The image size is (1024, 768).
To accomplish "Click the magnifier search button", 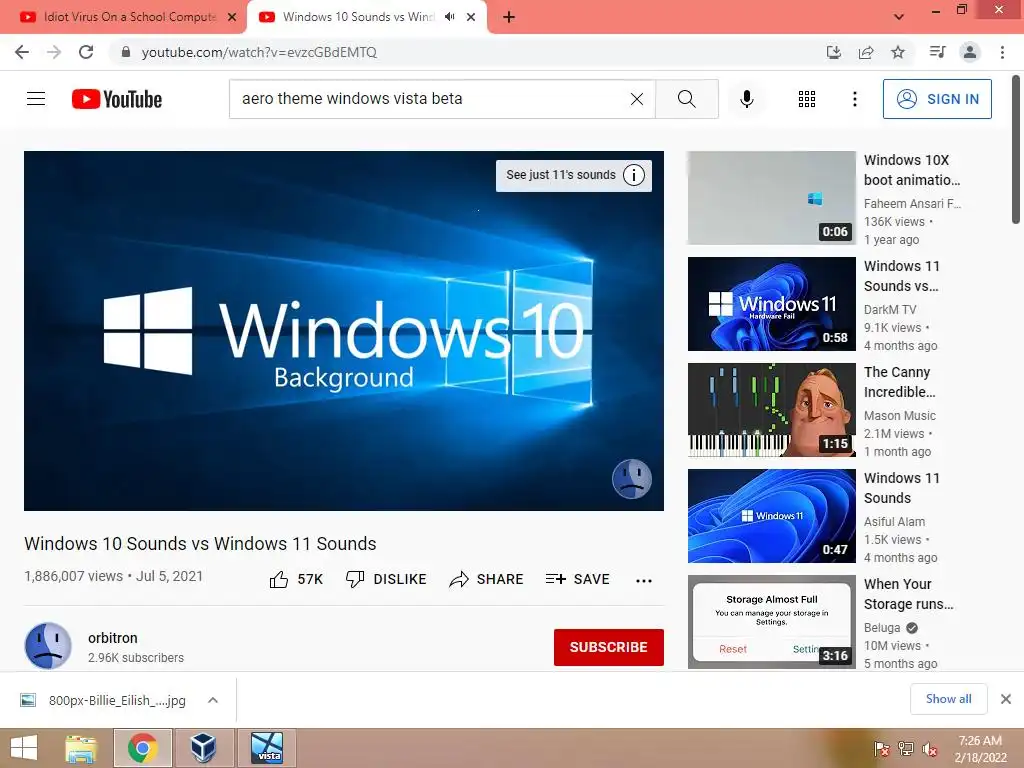I will pos(686,99).
